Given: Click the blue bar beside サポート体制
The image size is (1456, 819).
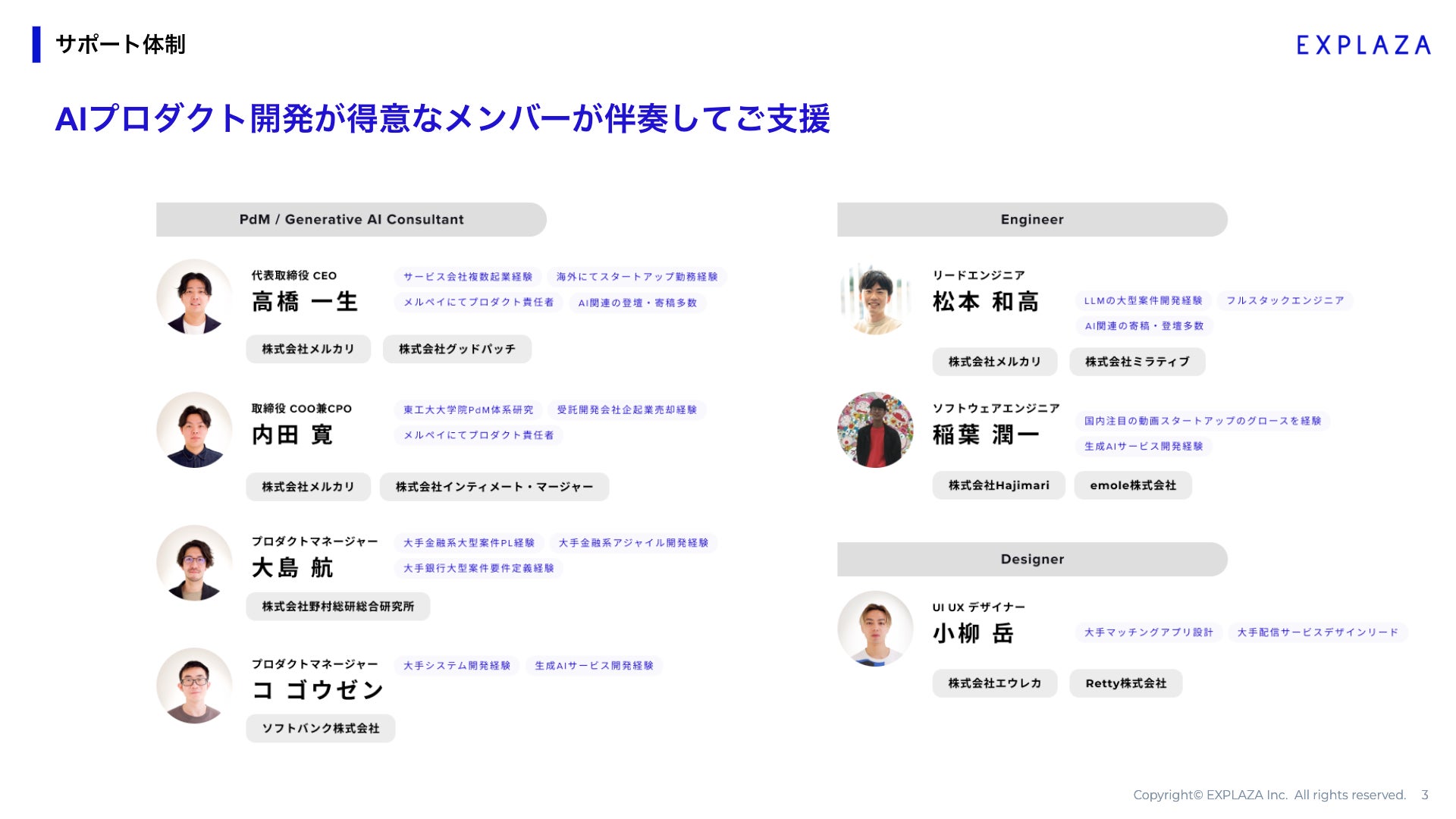Looking at the screenshot, I should (x=36, y=44).
